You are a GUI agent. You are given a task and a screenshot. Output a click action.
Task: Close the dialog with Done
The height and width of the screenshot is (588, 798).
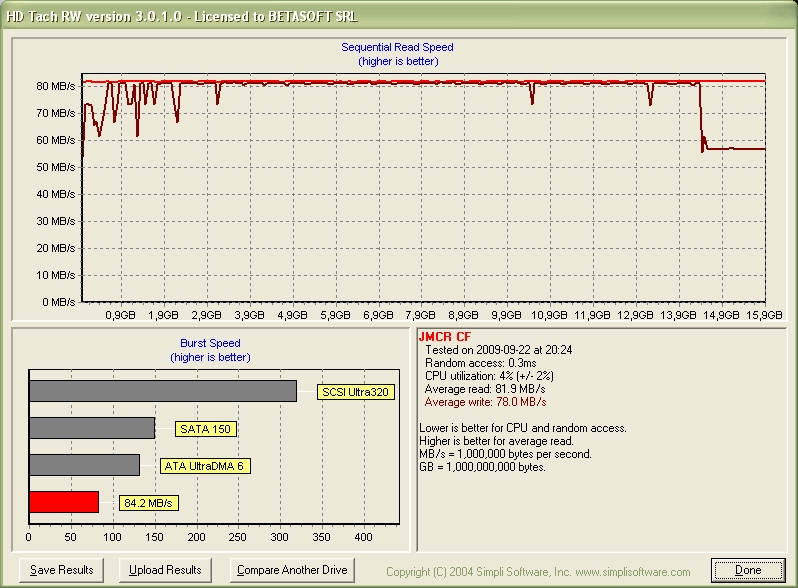click(747, 570)
